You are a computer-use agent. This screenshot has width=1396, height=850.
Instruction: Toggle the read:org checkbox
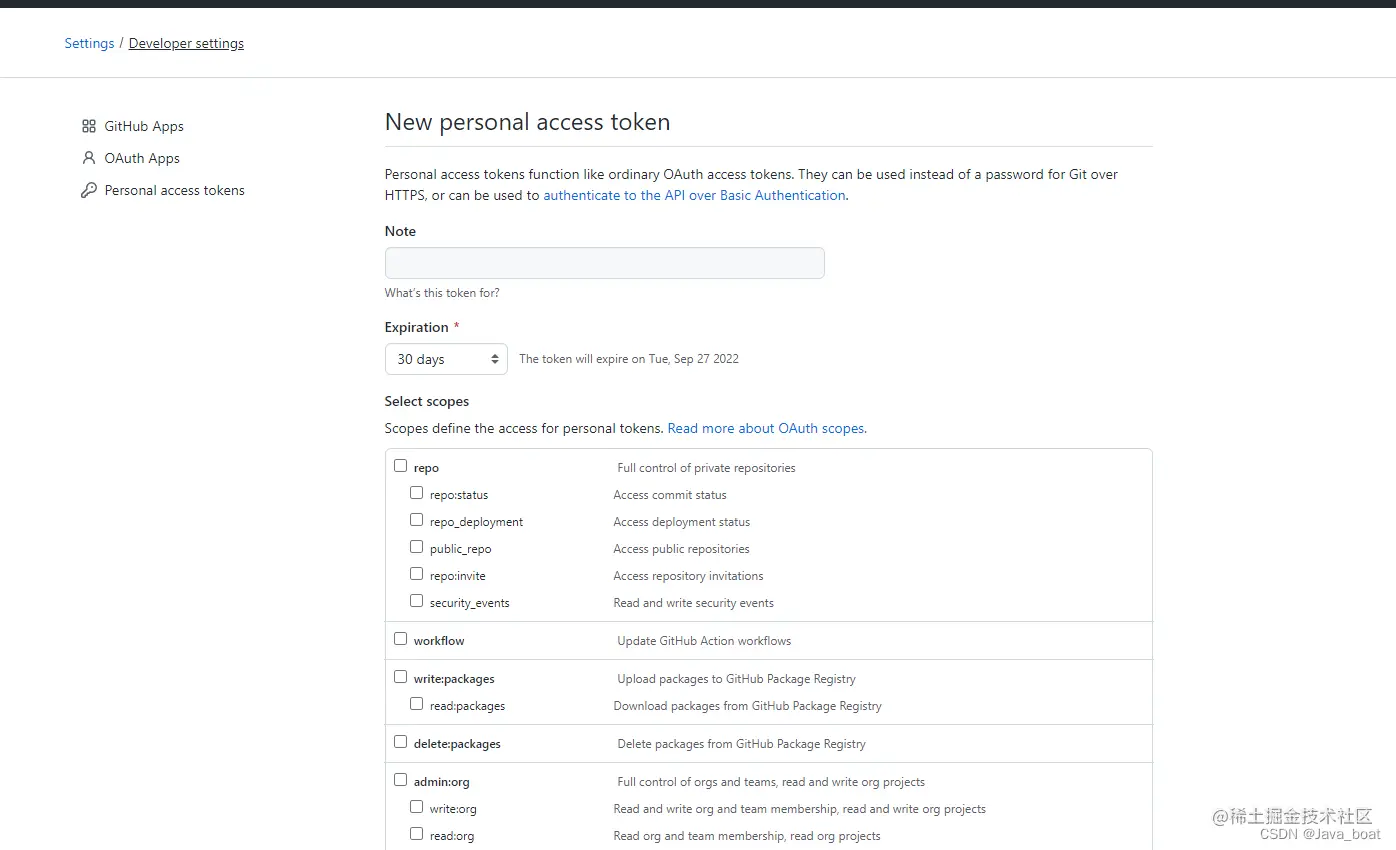tap(417, 834)
